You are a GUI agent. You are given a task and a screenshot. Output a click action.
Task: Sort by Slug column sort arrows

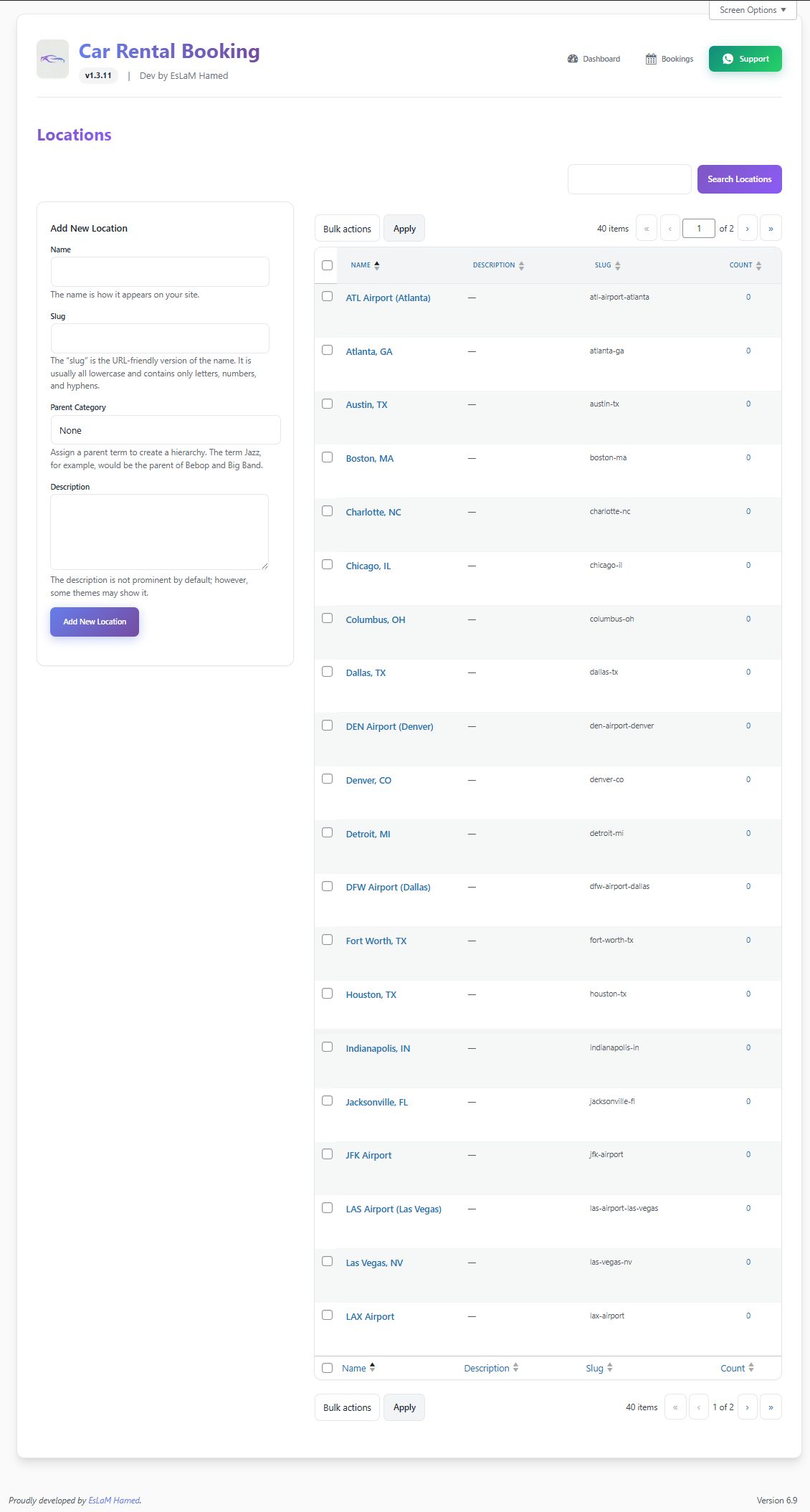[x=617, y=265]
